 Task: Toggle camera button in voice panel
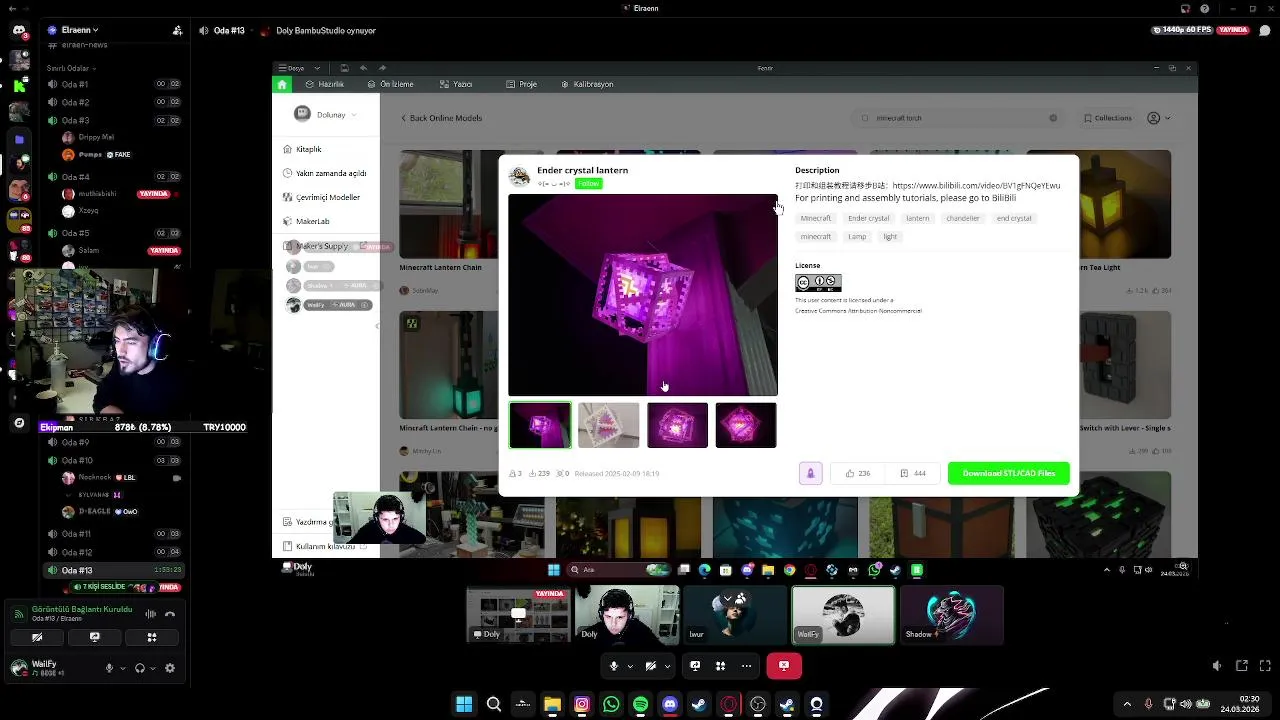37,637
